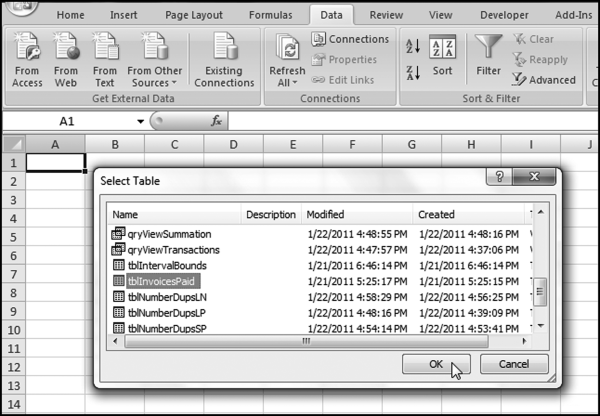Close the Select Table dialog

point(534,176)
